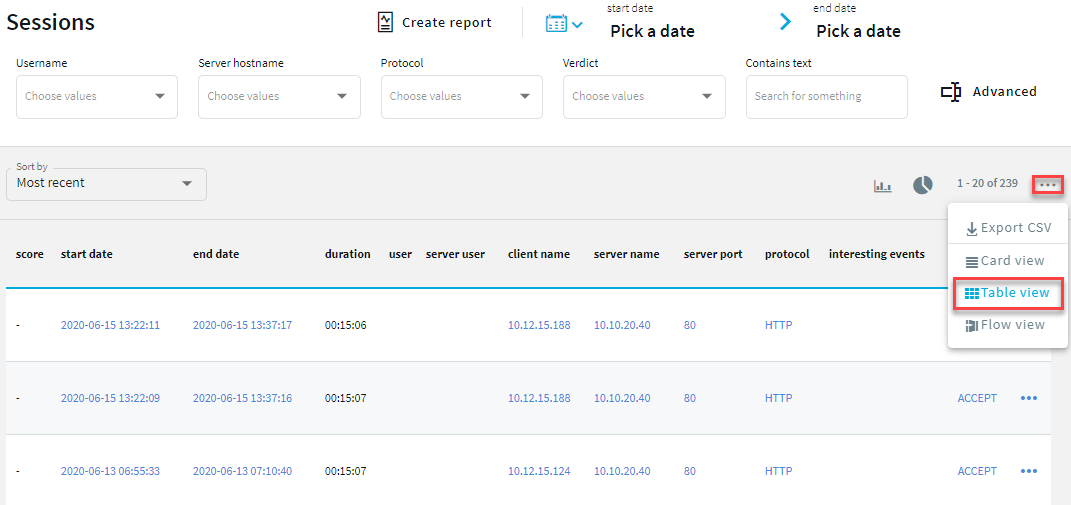
Task: Change the Sort by Most recent dropdown
Action: [106, 184]
